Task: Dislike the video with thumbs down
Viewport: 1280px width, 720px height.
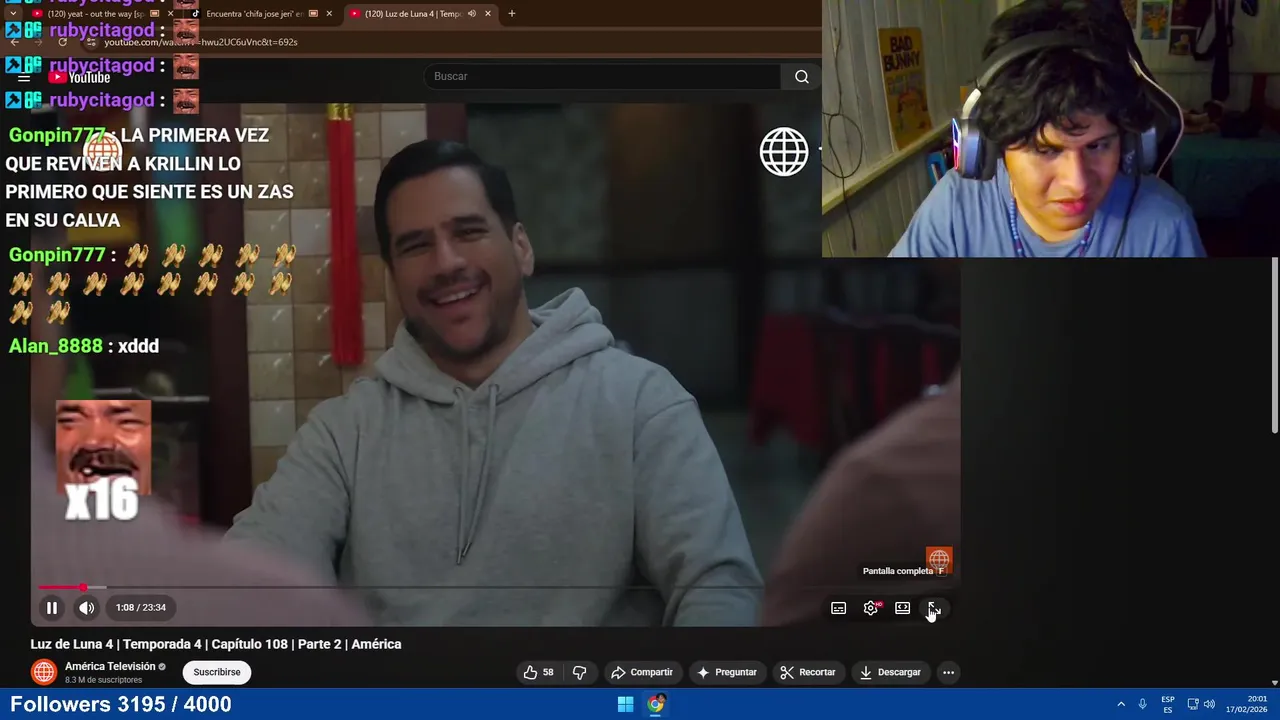Action: coord(580,672)
